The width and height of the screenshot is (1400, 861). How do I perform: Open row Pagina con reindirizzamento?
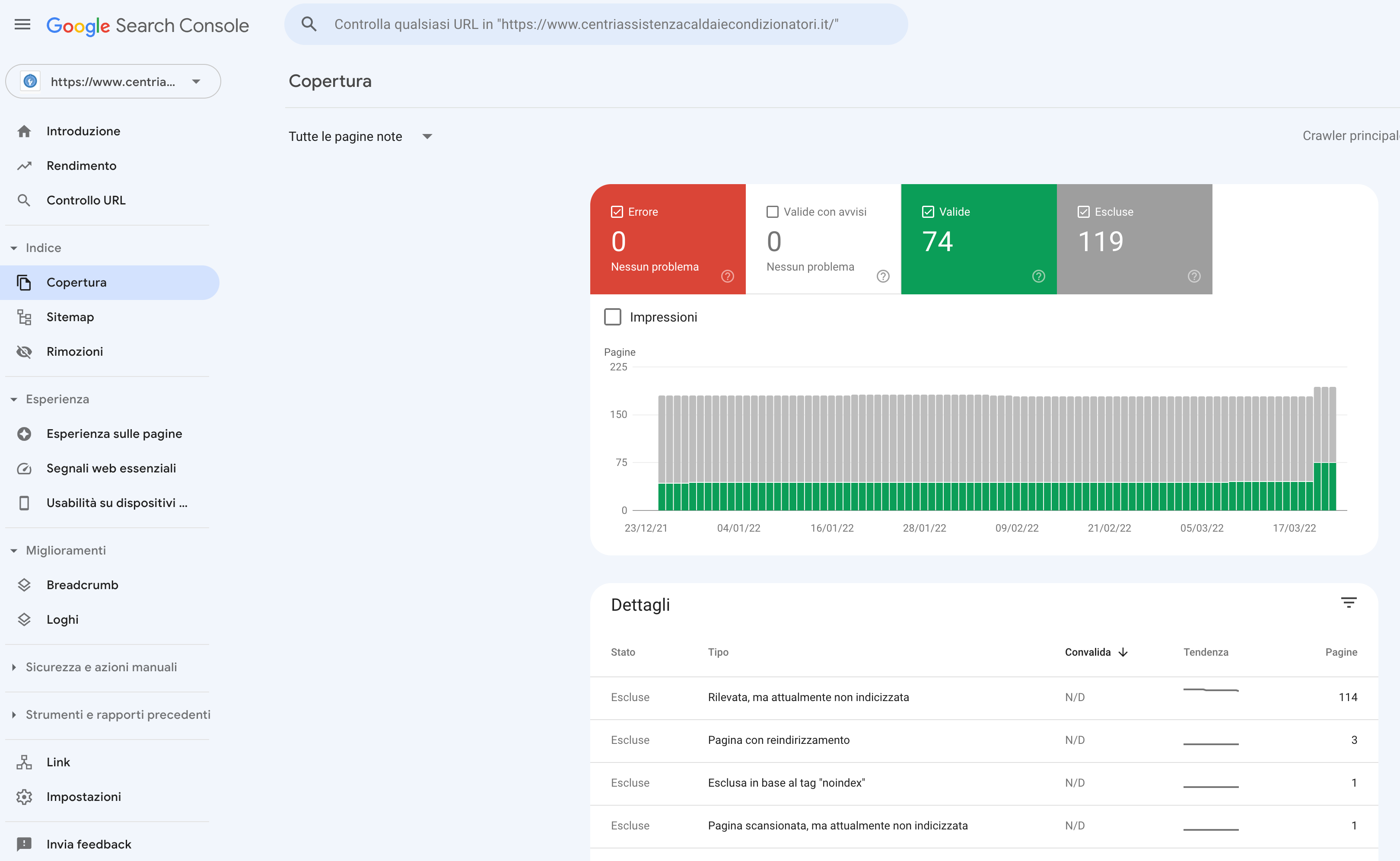[x=984, y=740]
